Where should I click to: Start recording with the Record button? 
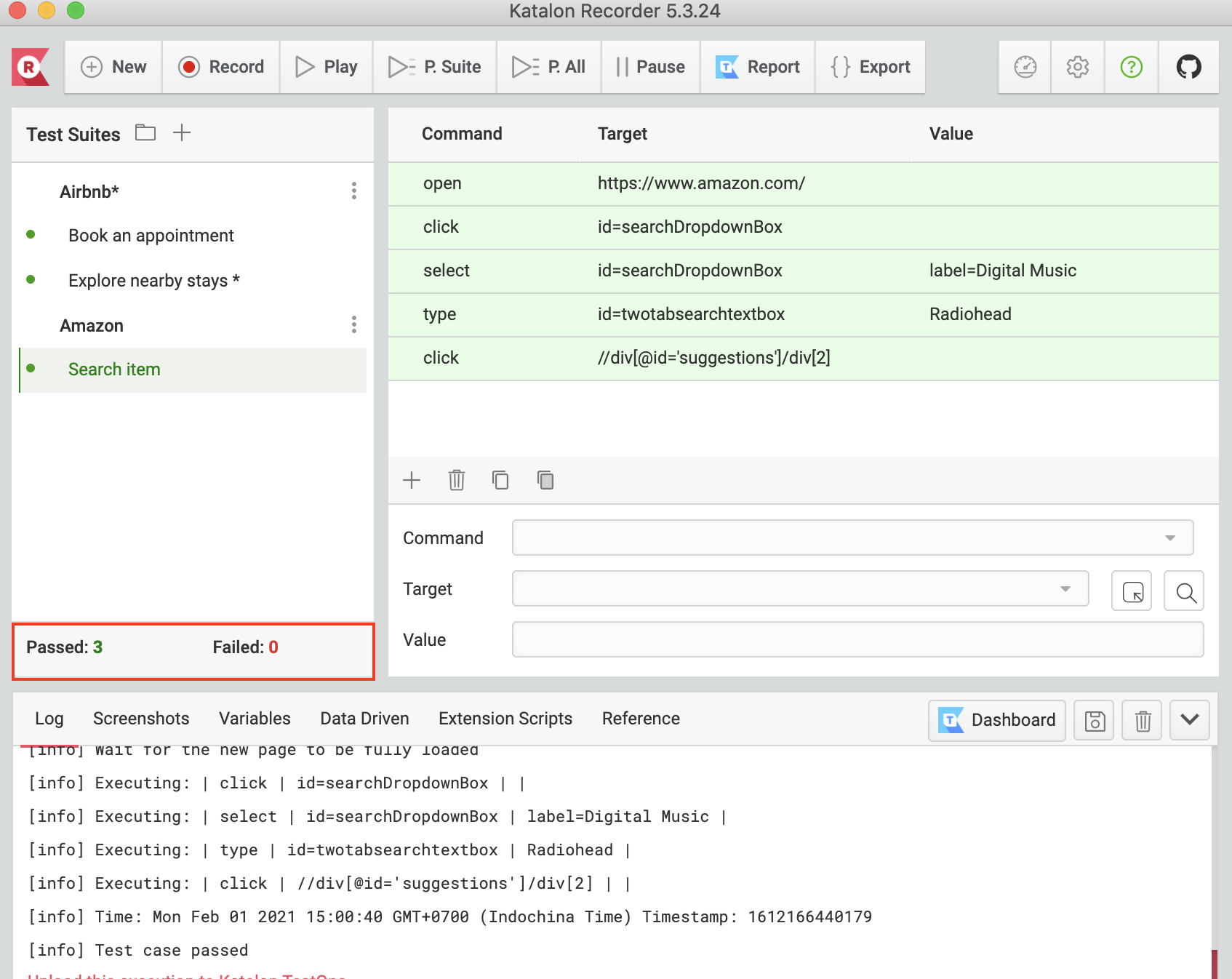(x=221, y=67)
